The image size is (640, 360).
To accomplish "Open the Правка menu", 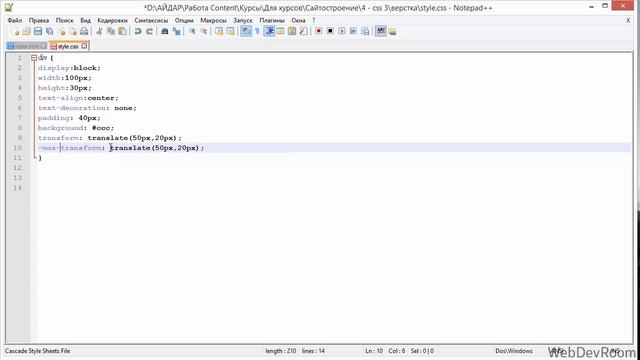I will 39,20.
